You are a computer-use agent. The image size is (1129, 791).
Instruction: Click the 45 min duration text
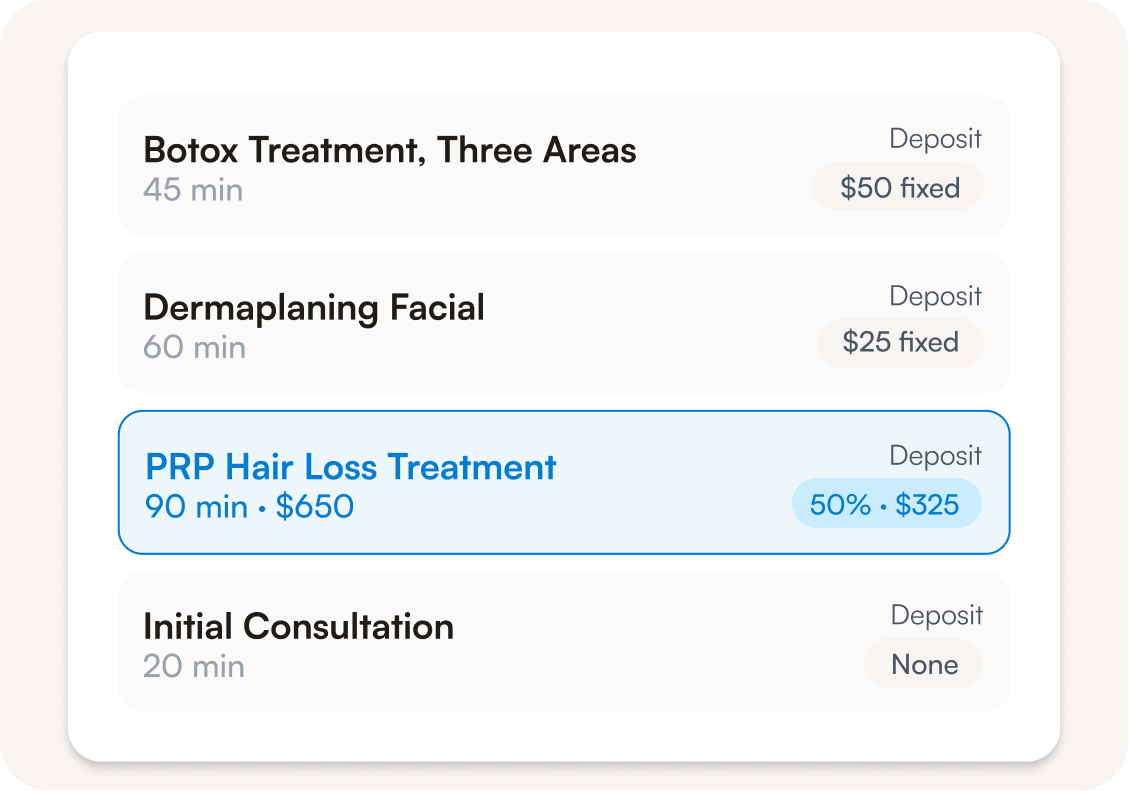click(x=193, y=190)
